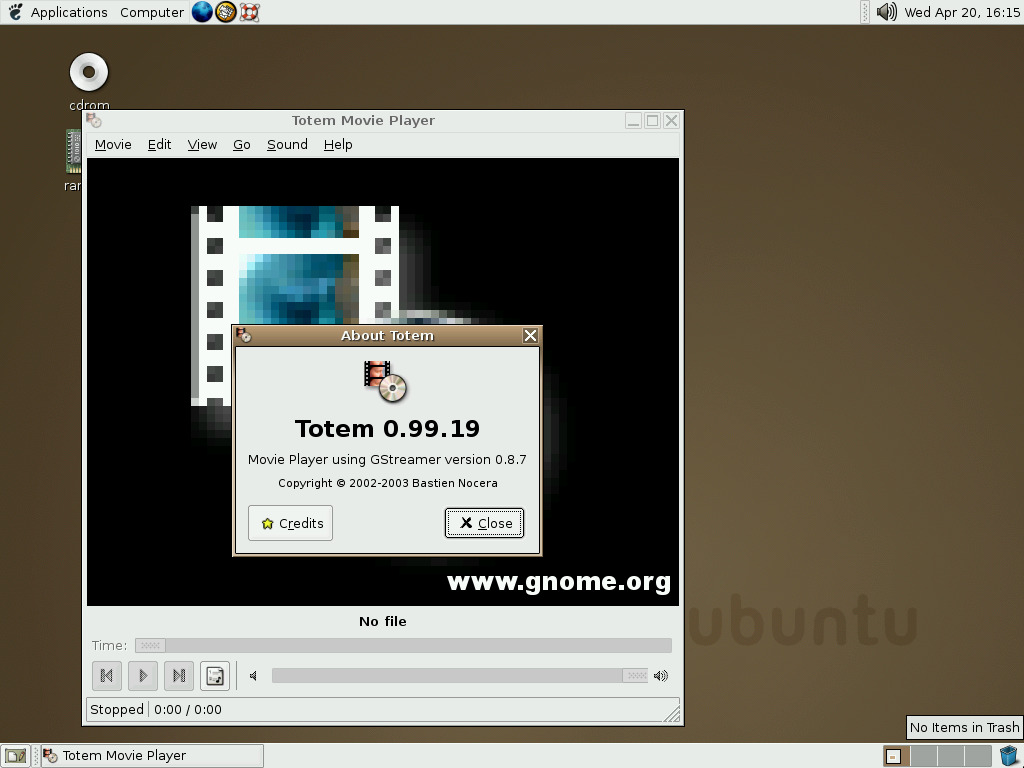Click the high volume speaker icon
The height and width of the screenshot is (768, 1024).
pos(660,675)
